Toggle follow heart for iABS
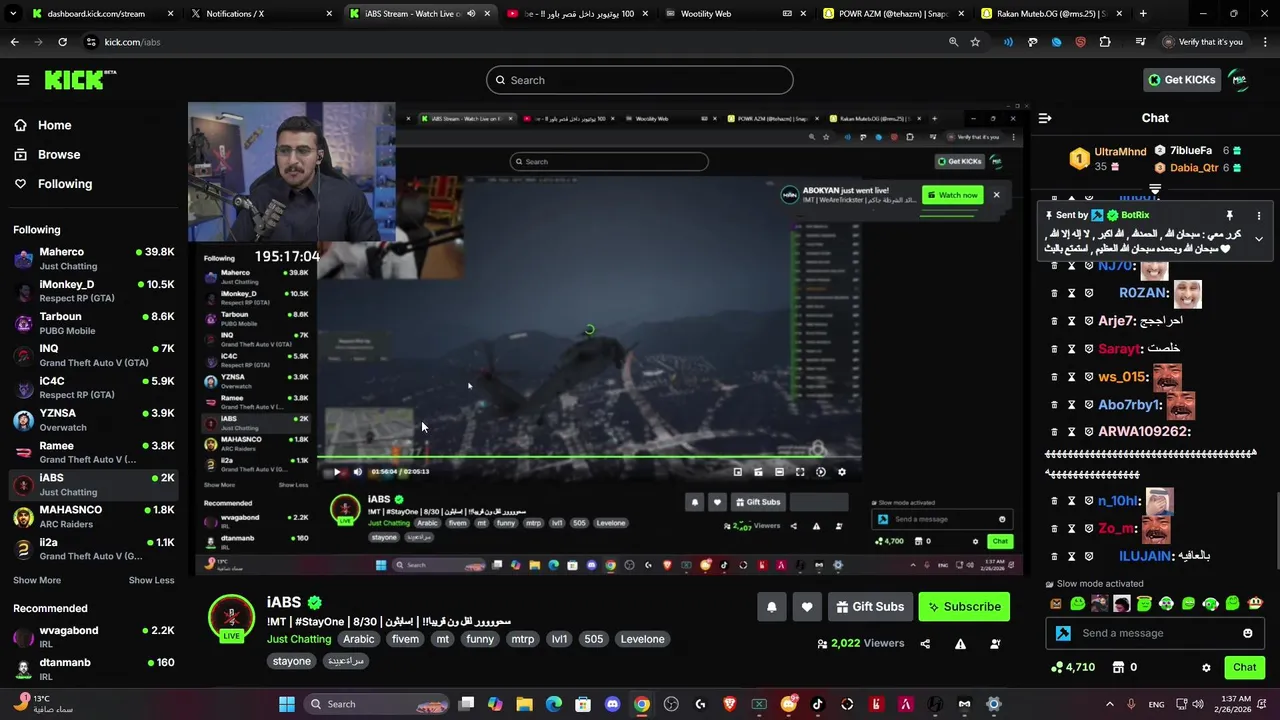 point(807,607)
